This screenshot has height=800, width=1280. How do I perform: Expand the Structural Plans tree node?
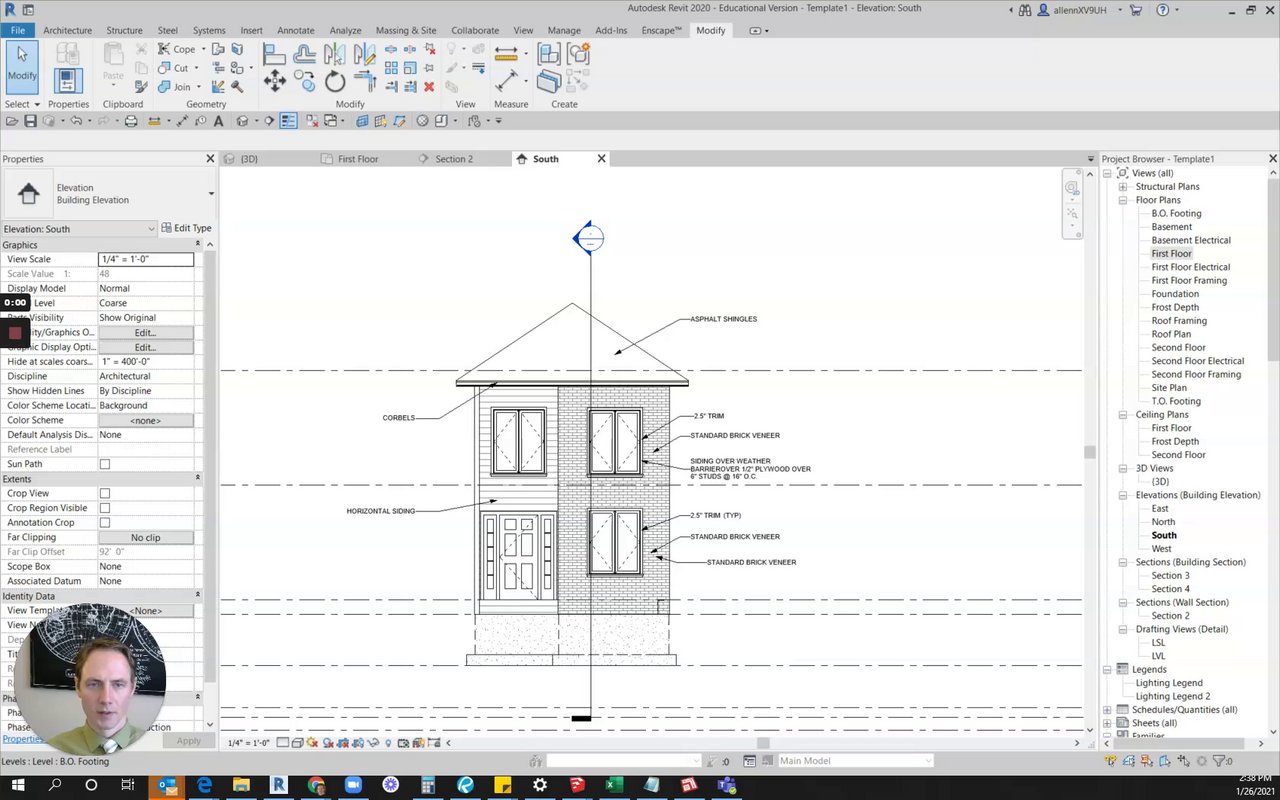pyautogui.click(x=1123, y=187)
